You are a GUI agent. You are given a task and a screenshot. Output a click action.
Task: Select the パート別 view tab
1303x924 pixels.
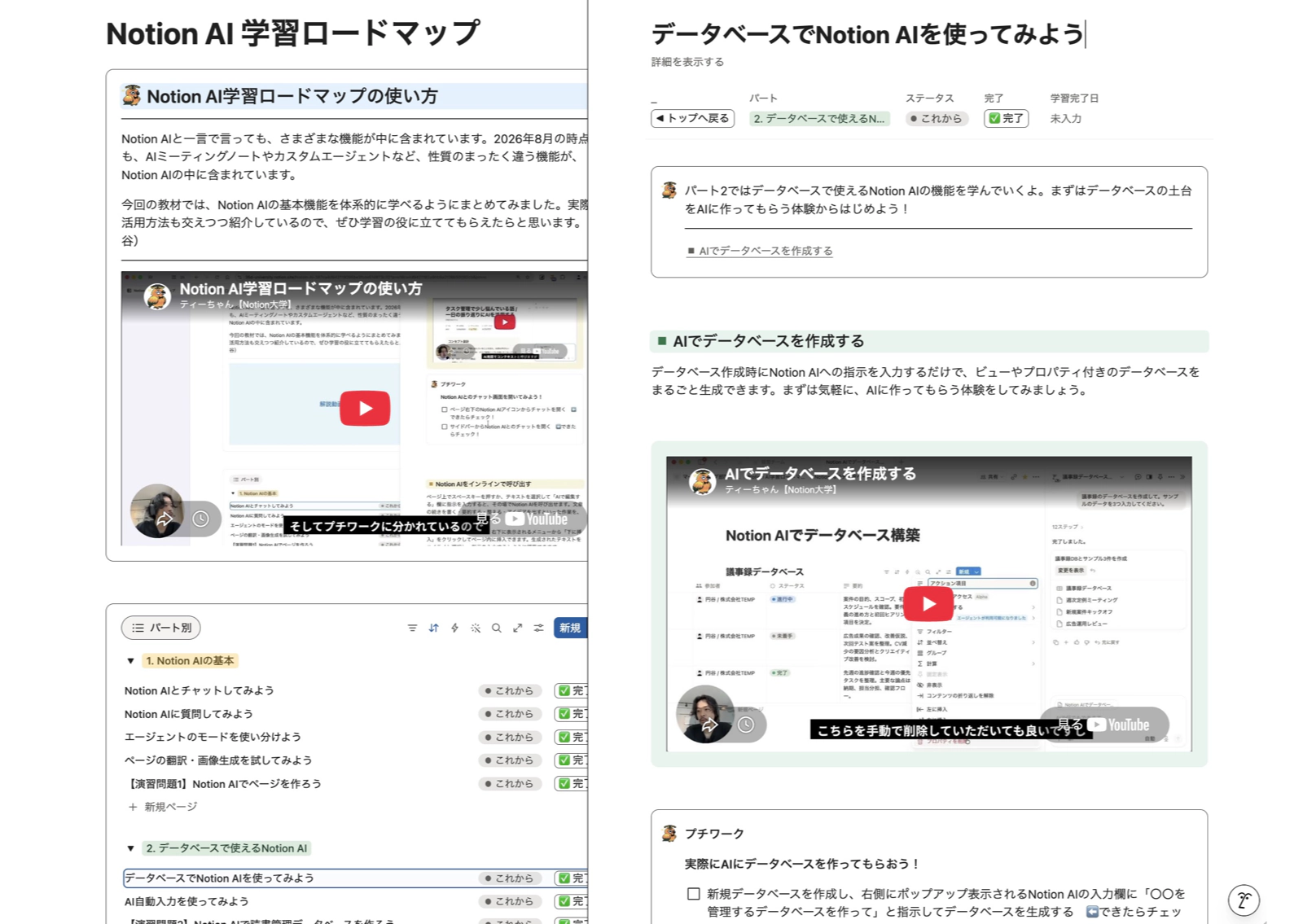point(161,628)
